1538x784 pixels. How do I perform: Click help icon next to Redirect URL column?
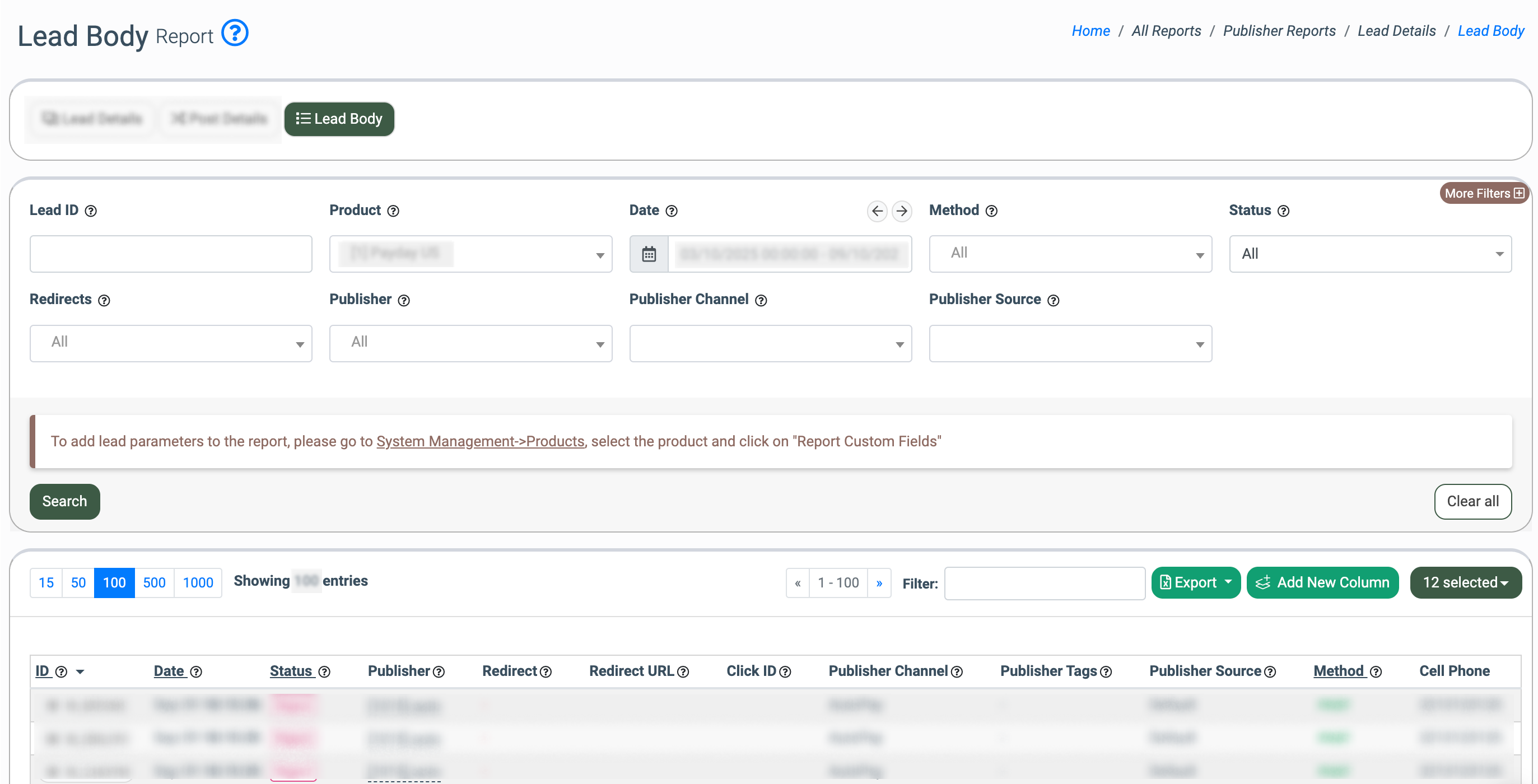tap(683, 672)
